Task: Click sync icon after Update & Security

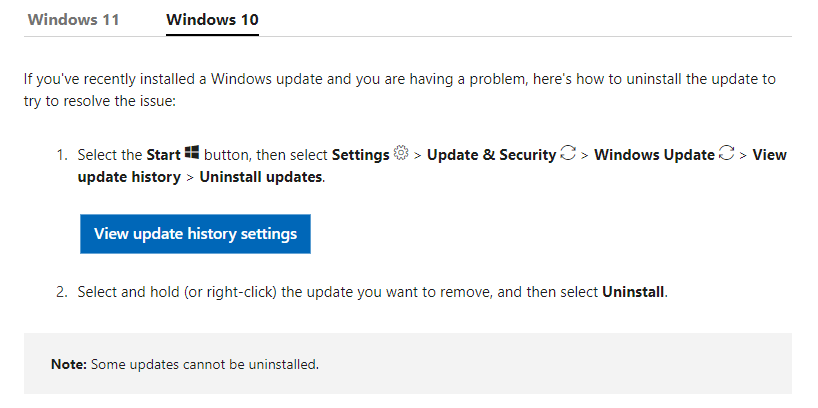Action: click(x=568, y=153)
